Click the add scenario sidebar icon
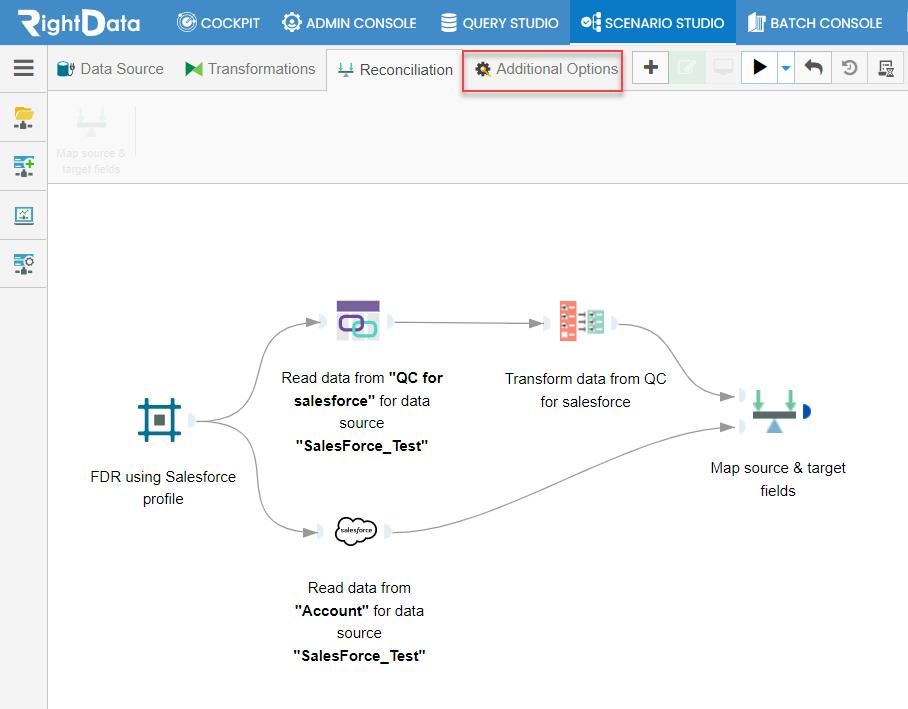 pos(24,166)
